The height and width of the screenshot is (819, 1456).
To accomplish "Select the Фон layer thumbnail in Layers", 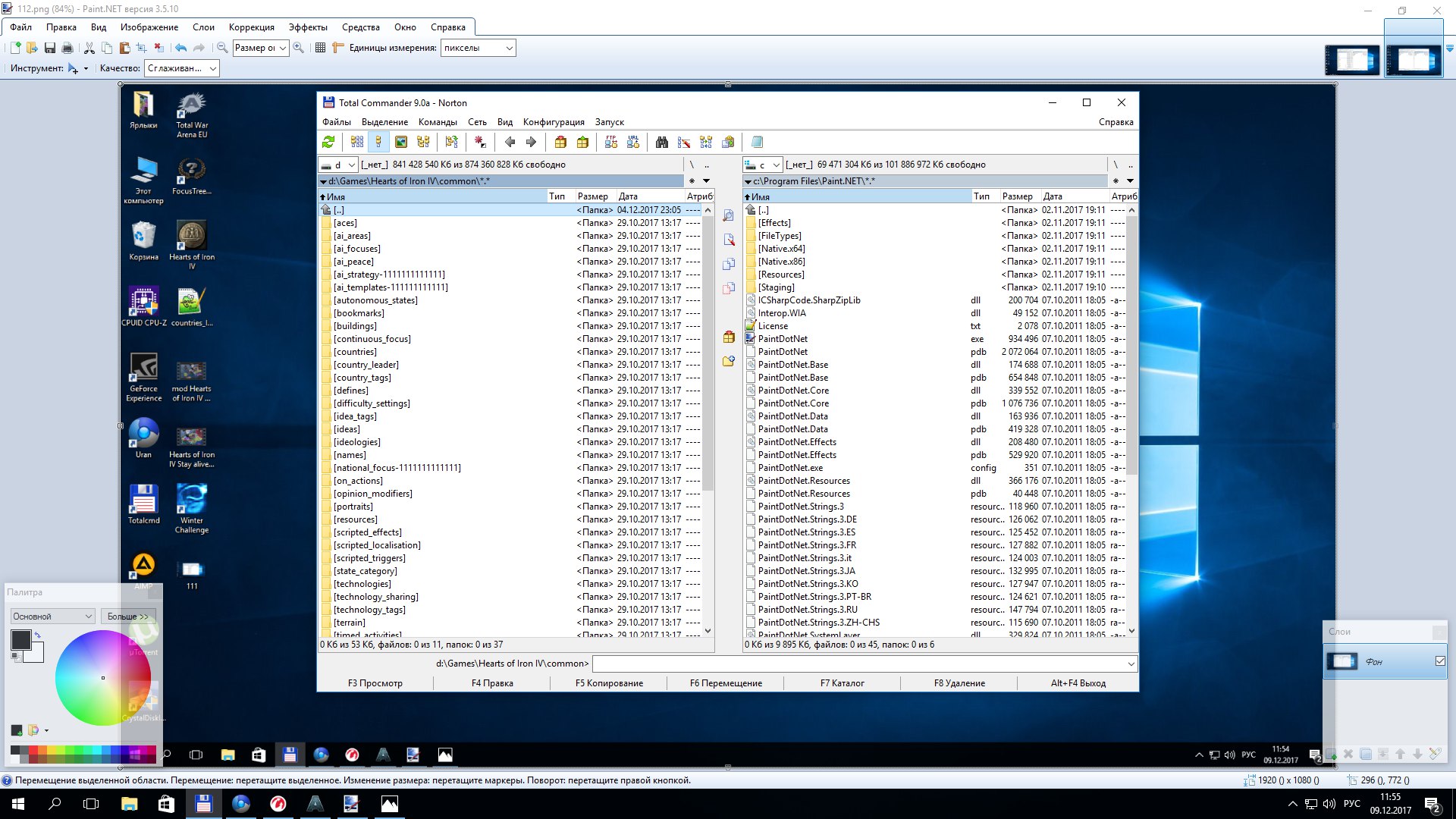I will point(1341,661).
